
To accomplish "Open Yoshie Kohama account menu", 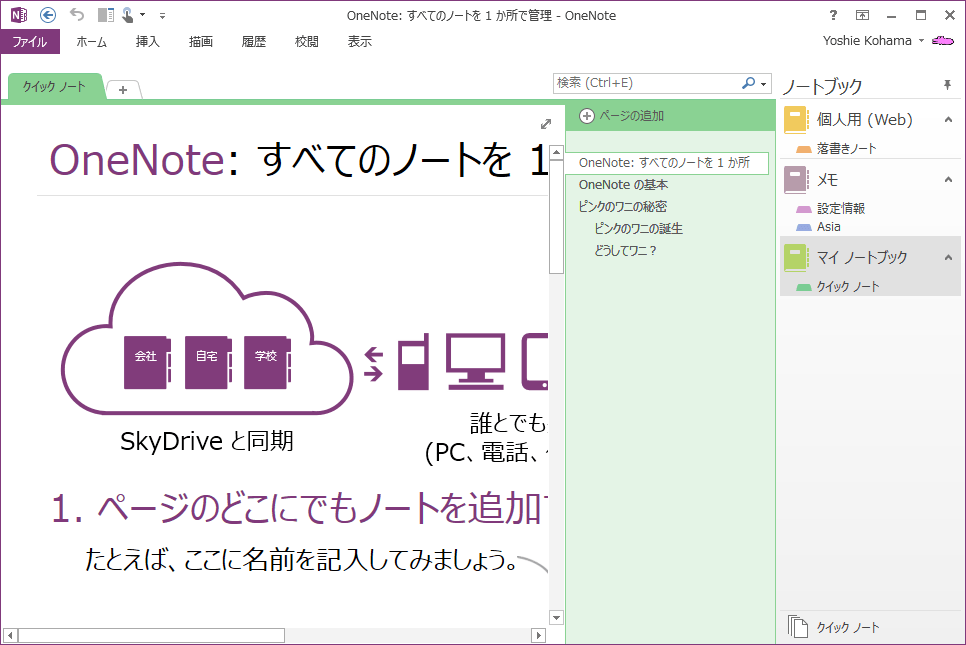I will [874, 41].
